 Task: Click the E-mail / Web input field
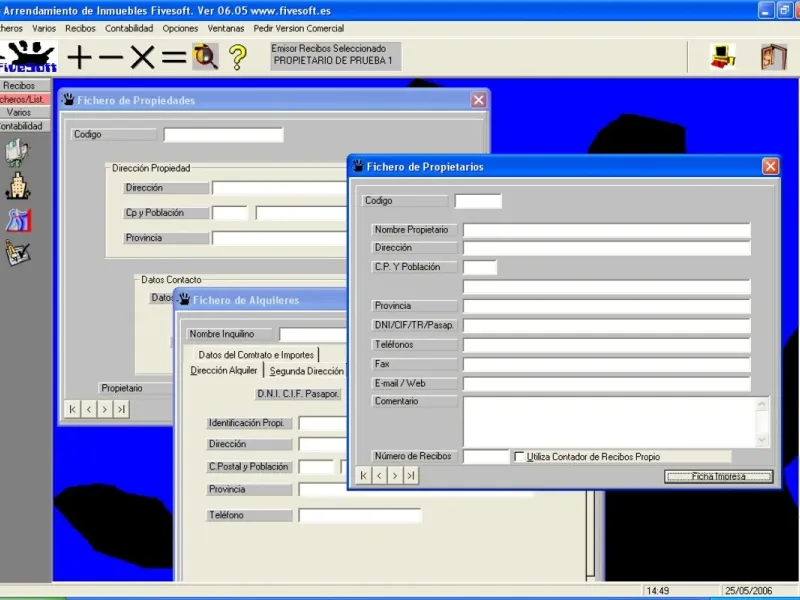pyautogui.click(x=607, y=384)
